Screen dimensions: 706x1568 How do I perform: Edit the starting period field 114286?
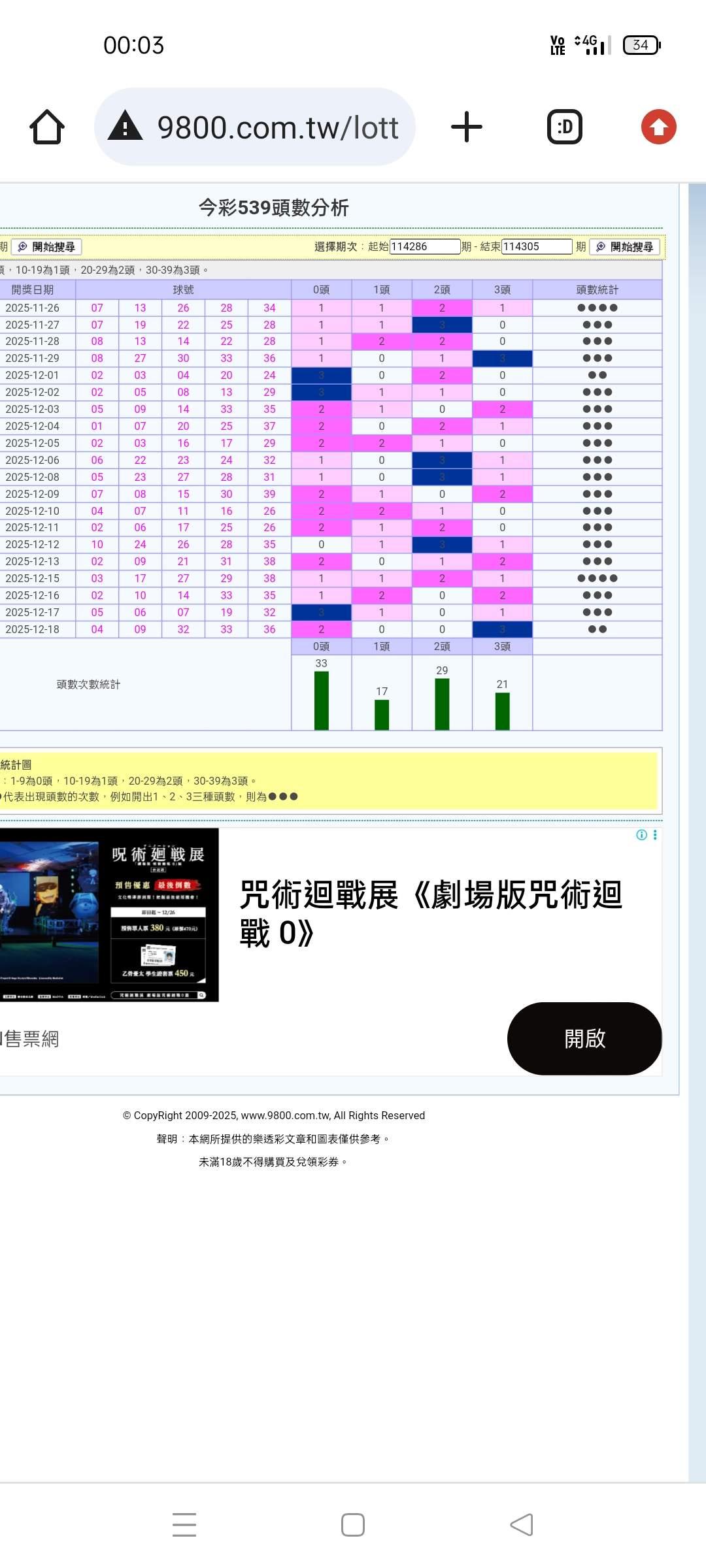(x=425, y=247)
